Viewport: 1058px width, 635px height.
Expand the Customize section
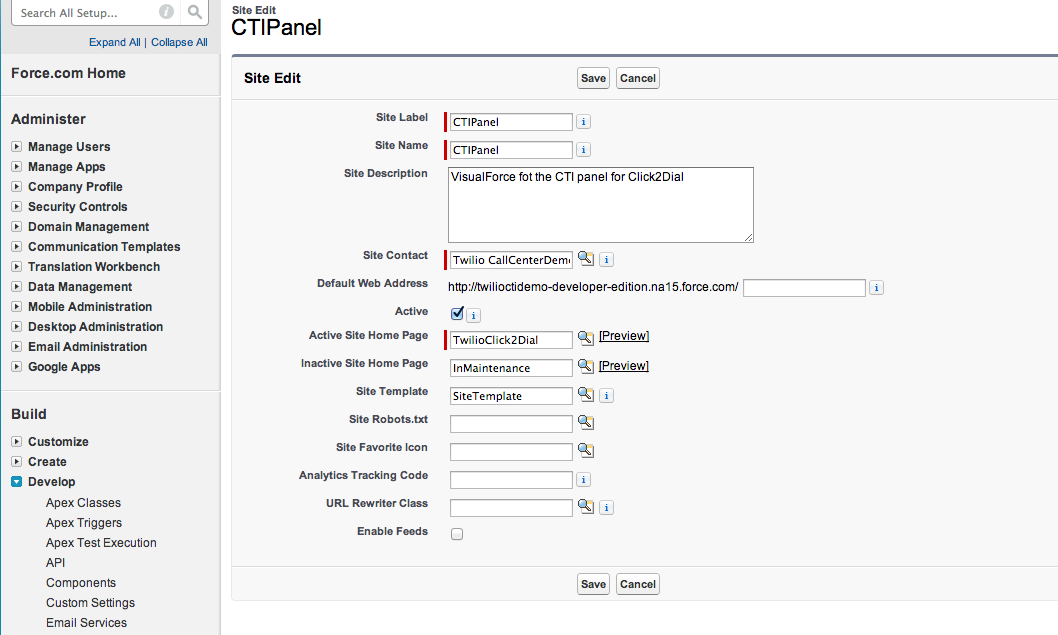16,441
